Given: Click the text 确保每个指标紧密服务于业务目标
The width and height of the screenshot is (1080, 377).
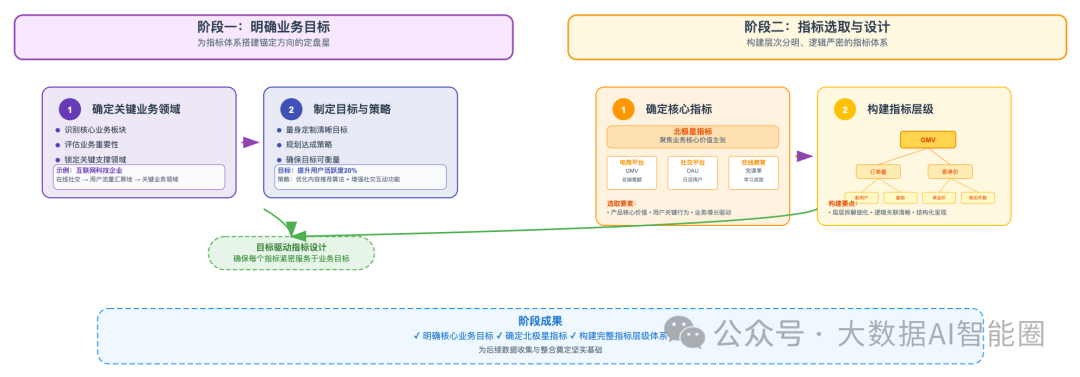Looking at the screenshot, I should 291,259.
